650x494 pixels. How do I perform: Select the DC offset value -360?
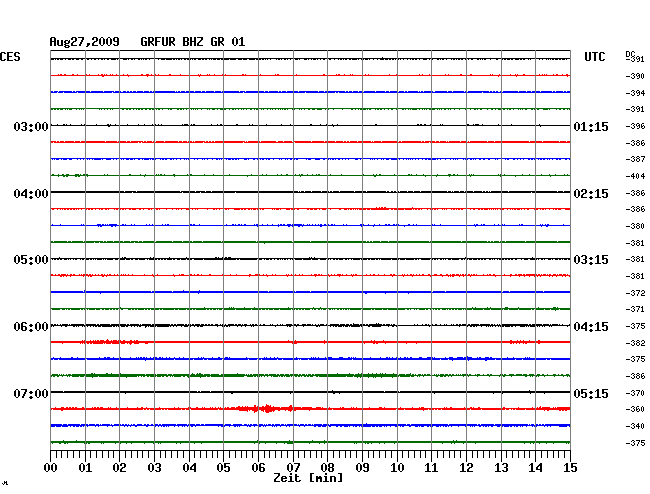(635, 409)
